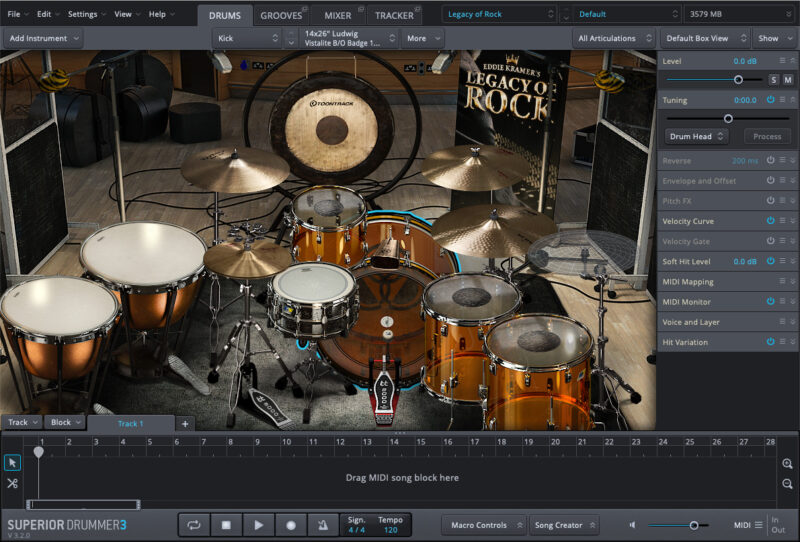The width and height of the screenshot is (800, 542).
Task: Open the MIDI menu icon in footer
Action: [758, 525]
